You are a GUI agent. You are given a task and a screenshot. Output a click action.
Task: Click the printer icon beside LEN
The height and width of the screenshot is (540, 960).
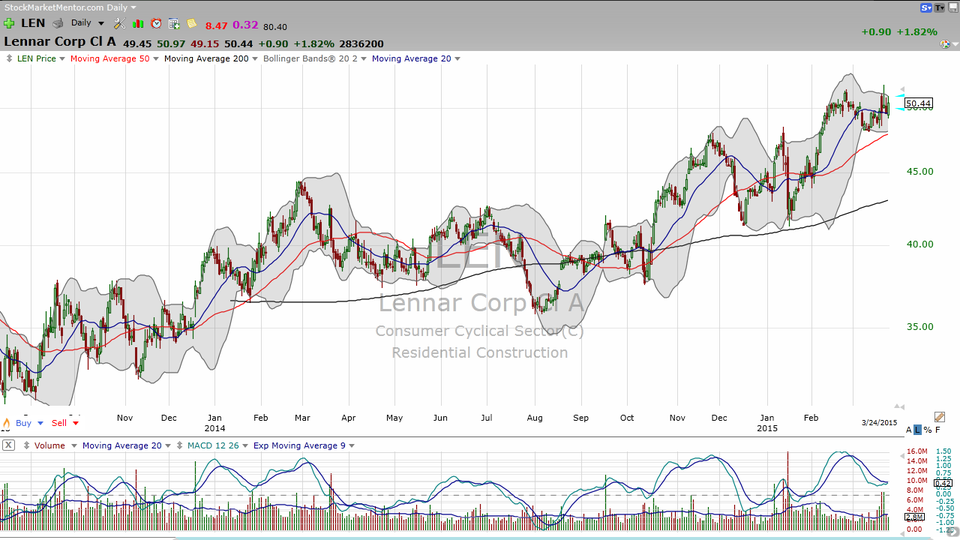click(58, 23)
